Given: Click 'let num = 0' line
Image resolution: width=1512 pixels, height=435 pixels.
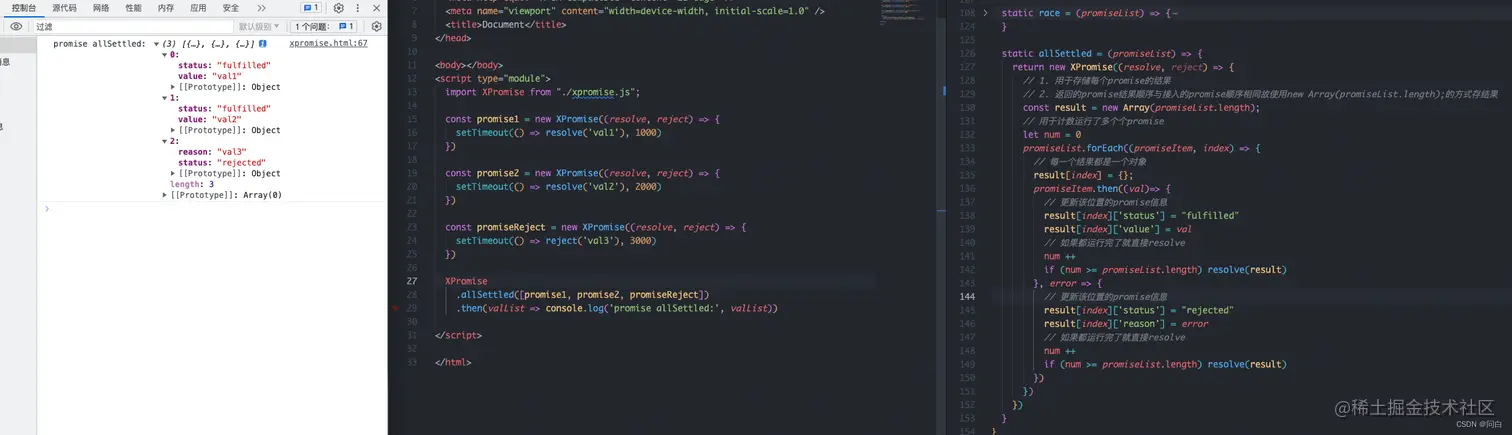Looking at the screenshot, I should point(1051,134).
